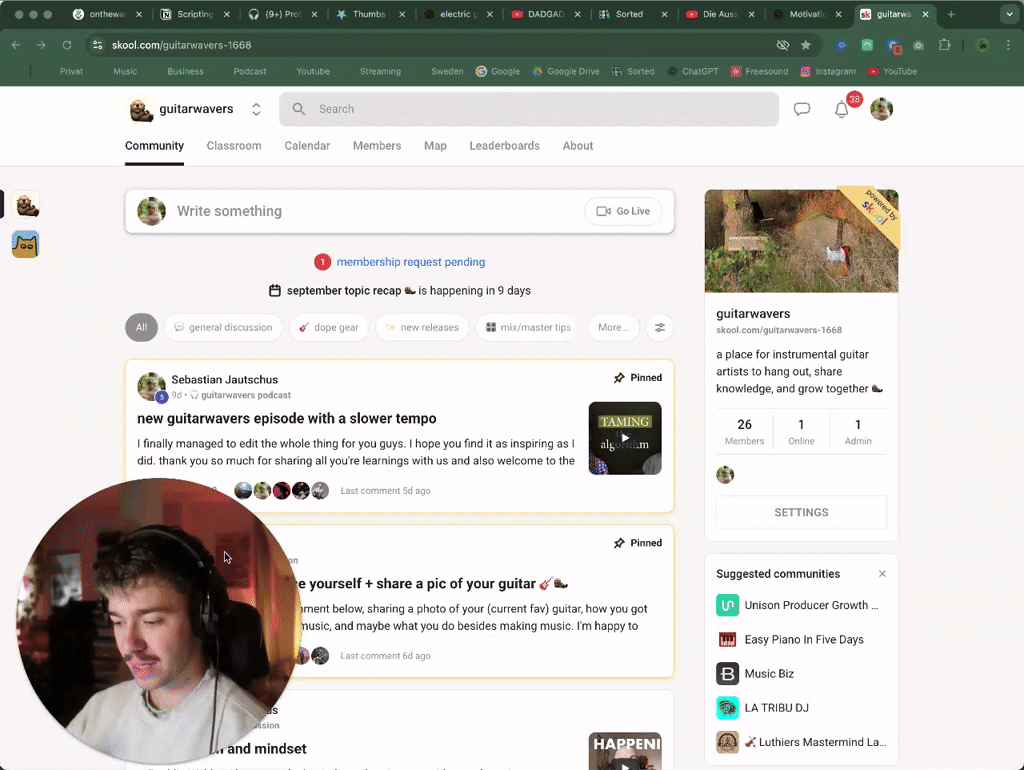The width and height of the screenshot is (1024, 770).
Task: Bookmark this page with the star icon
Action: (x=806, y=45)
